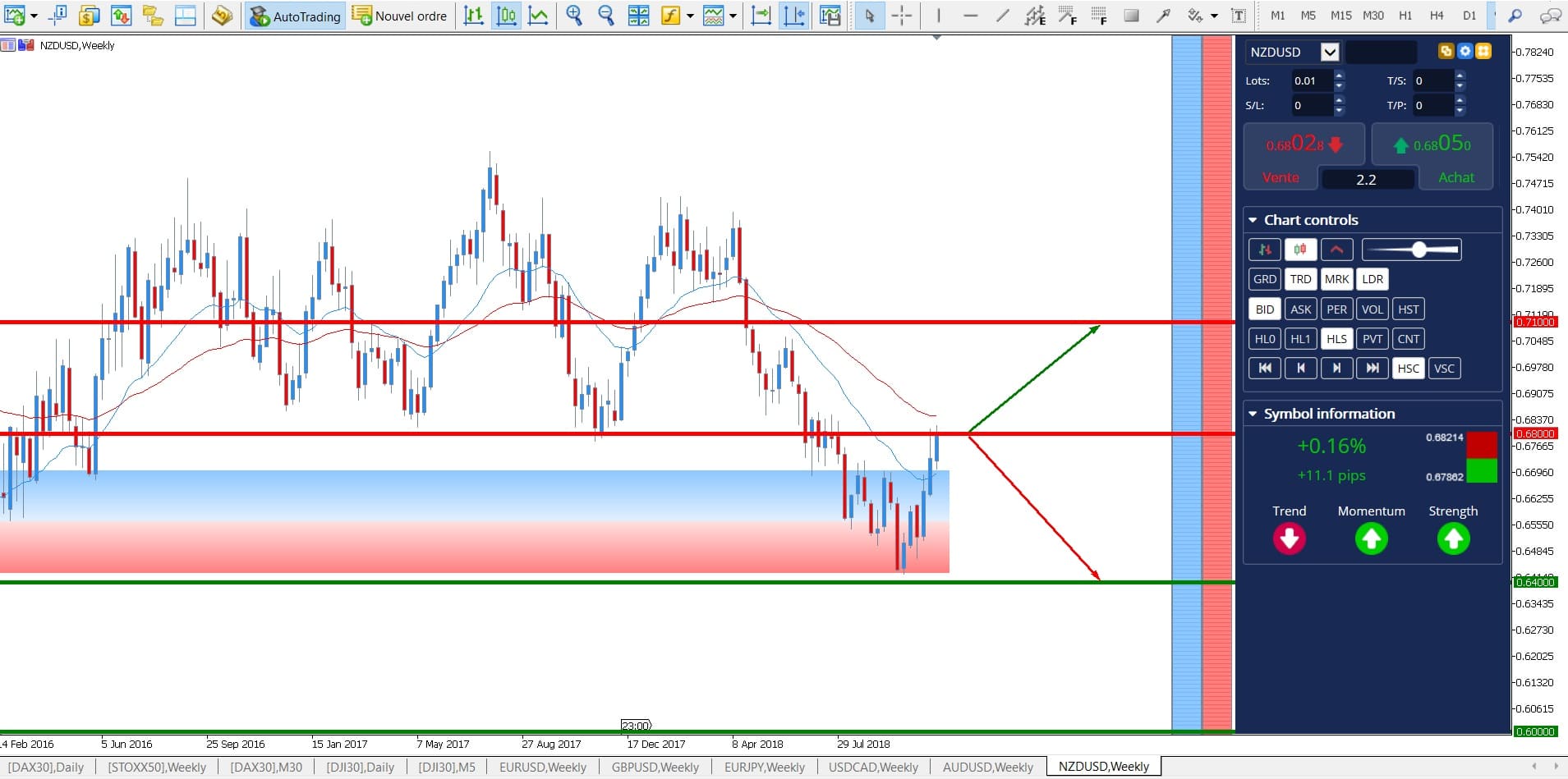This screenshot has height=779, width=1568.
Task: Select the cursor arrow tool
Action: 869,16
